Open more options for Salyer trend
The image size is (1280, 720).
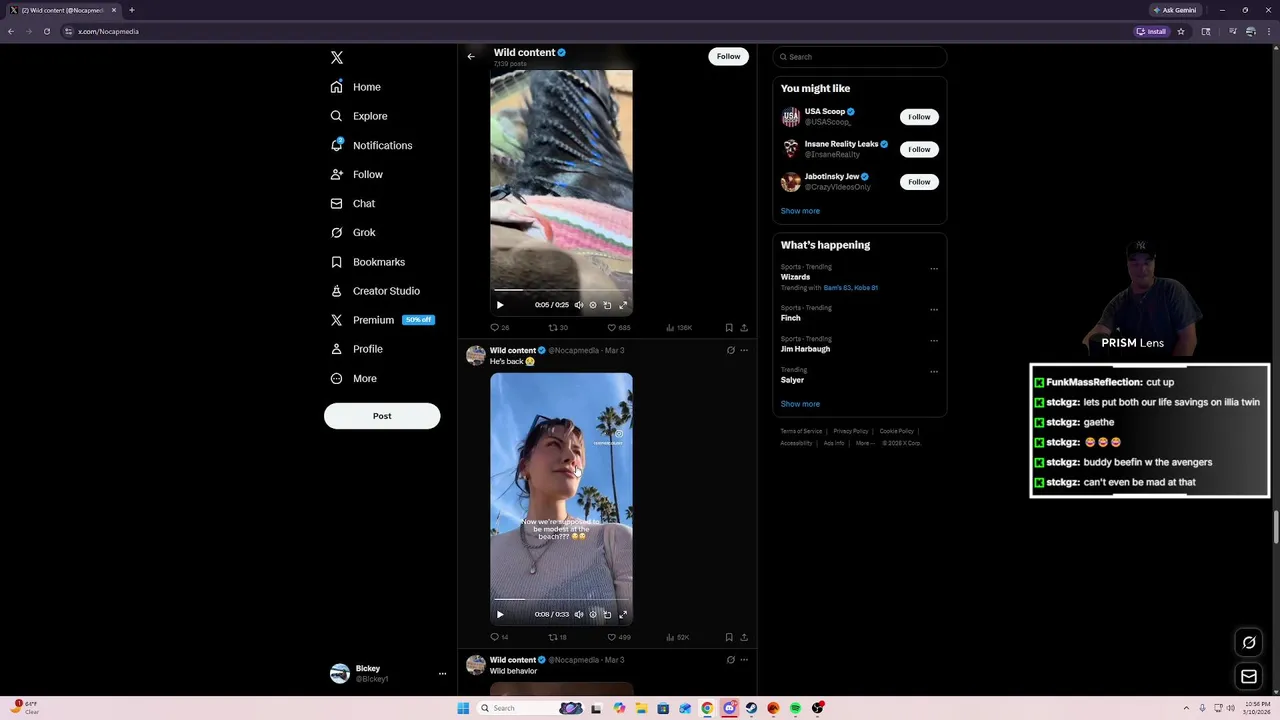(934, 371)
